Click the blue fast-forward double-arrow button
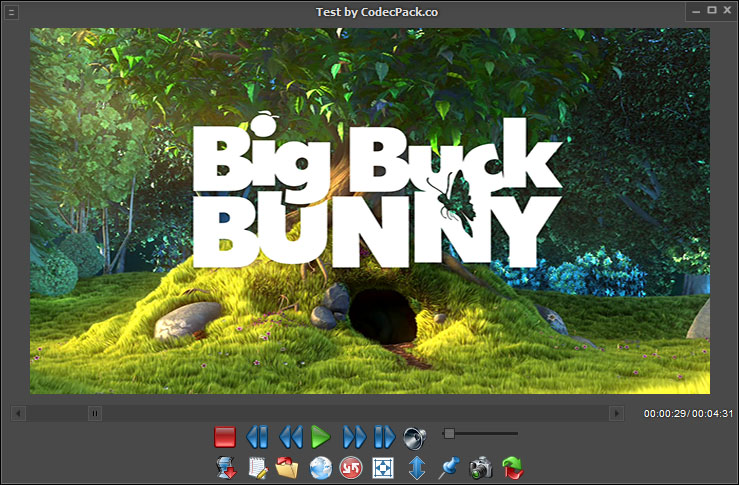Image resolution: width=739 pixels, height=485 pixels. [354, 437]
